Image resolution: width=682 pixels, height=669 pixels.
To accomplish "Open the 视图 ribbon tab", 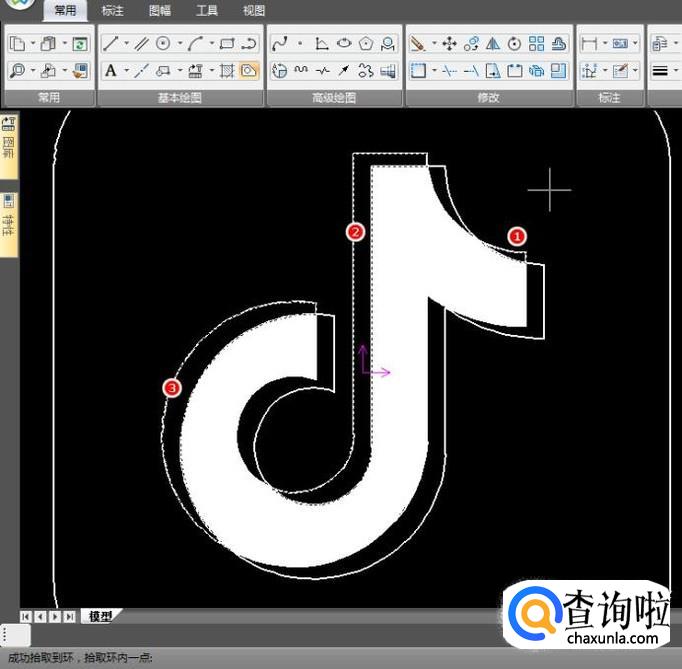I will tap(254, 11).
